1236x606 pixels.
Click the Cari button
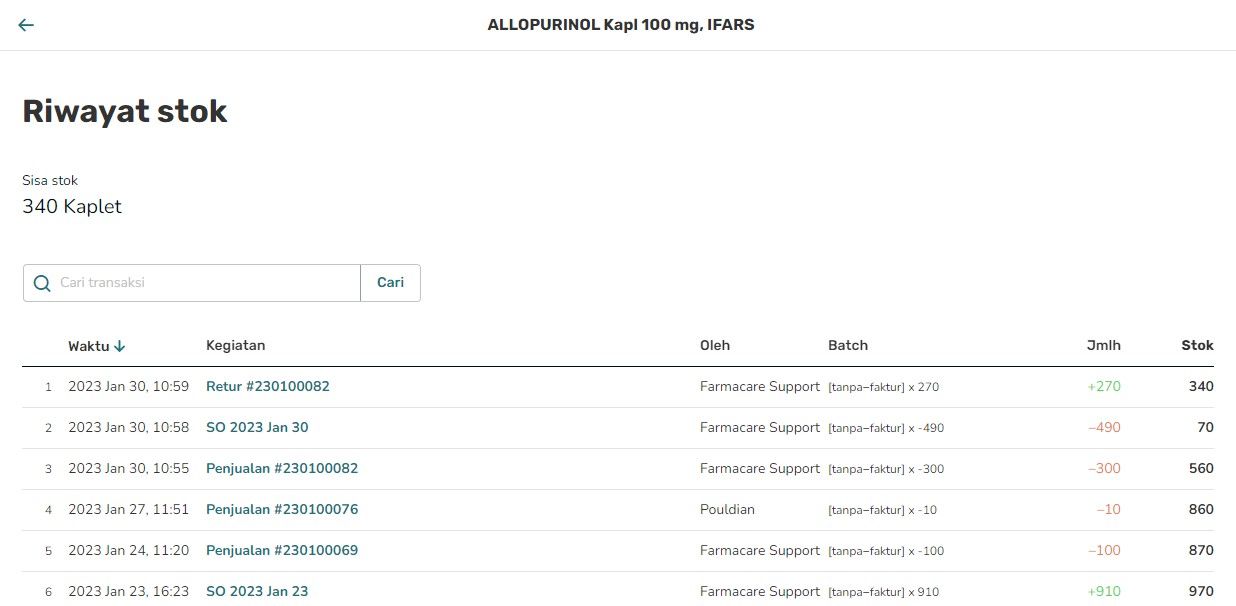point(390,283)
